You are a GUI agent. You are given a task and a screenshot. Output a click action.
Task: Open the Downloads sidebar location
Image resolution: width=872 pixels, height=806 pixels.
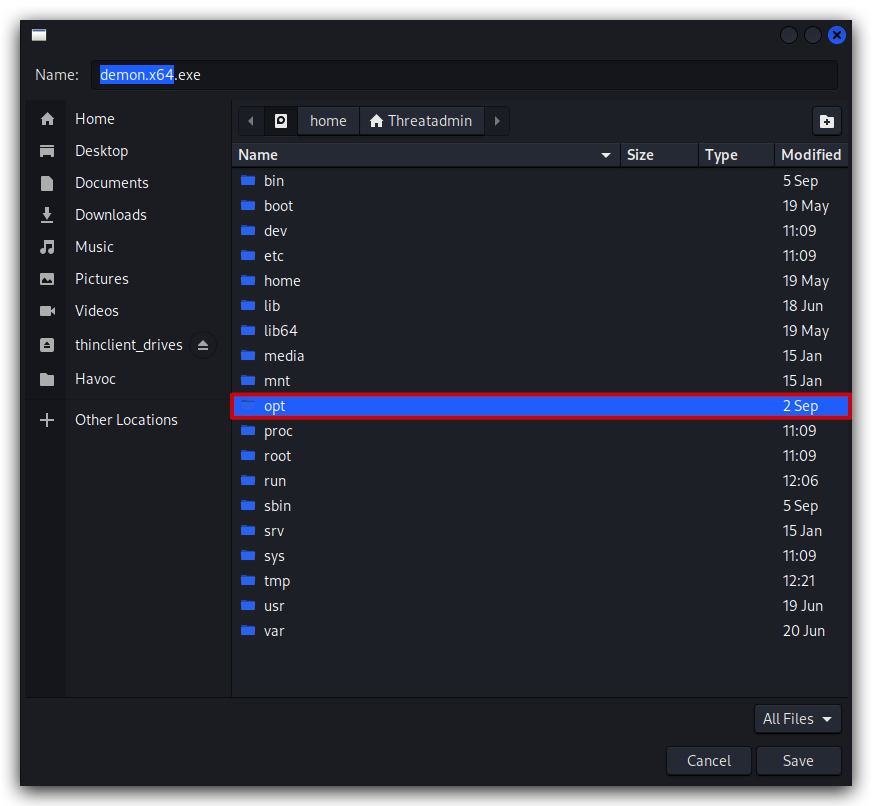pos(111,215)
